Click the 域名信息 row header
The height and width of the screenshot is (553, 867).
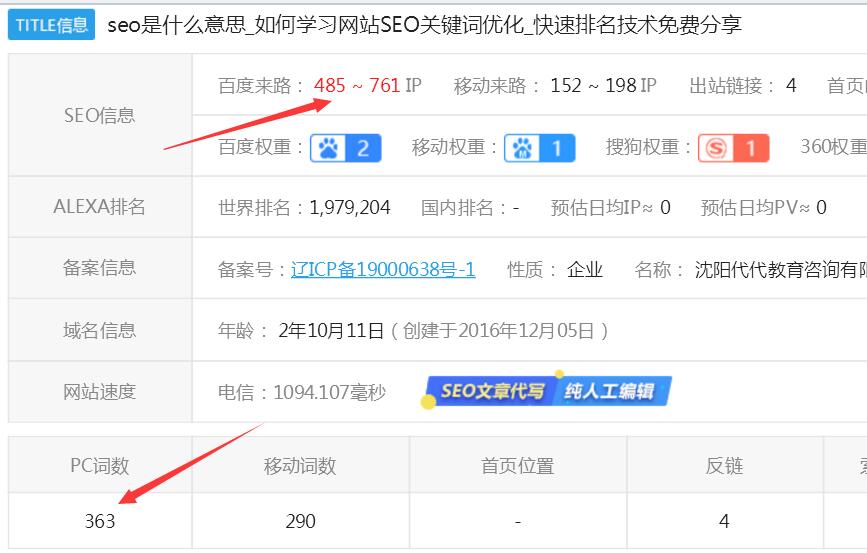point(100,330)
